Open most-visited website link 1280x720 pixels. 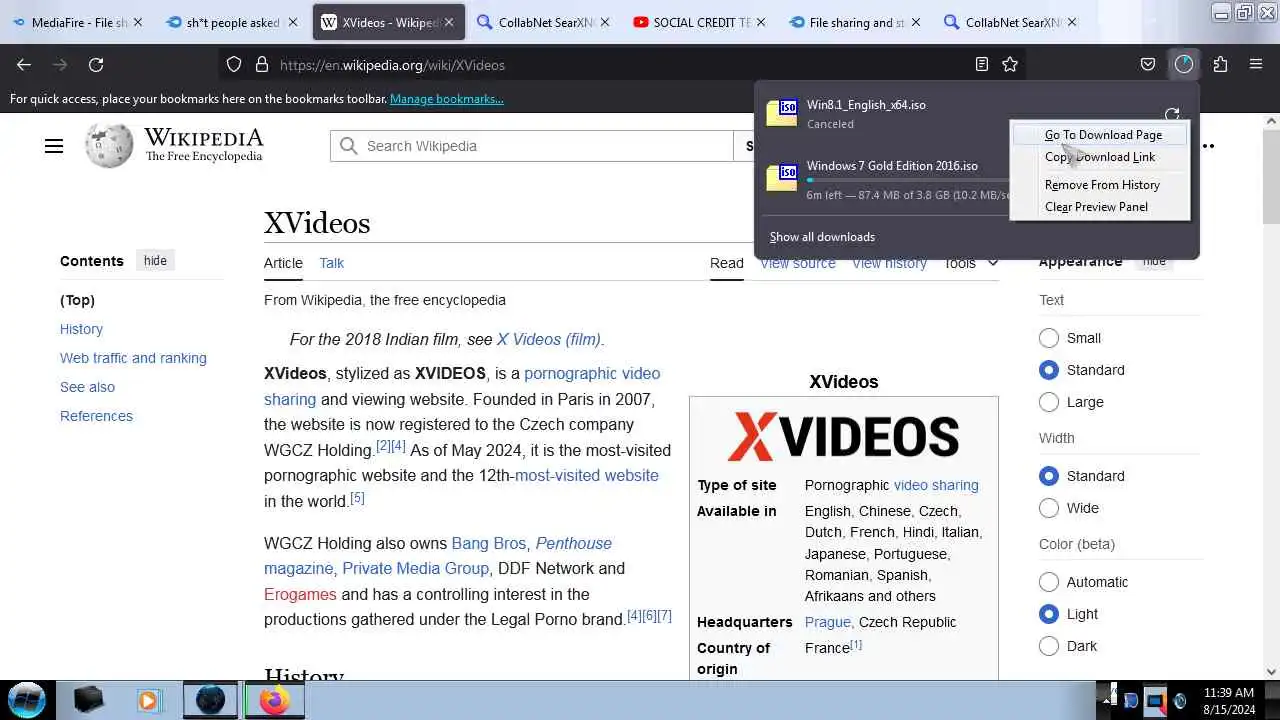point(587,476)
